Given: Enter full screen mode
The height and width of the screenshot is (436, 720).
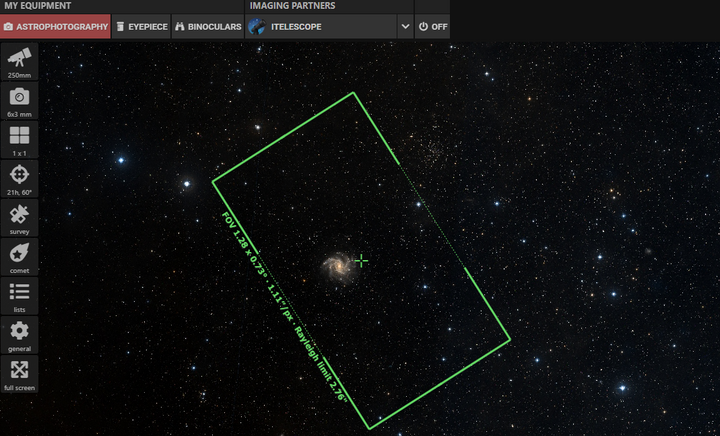Looking at the screenshot, I should (19, 374).
